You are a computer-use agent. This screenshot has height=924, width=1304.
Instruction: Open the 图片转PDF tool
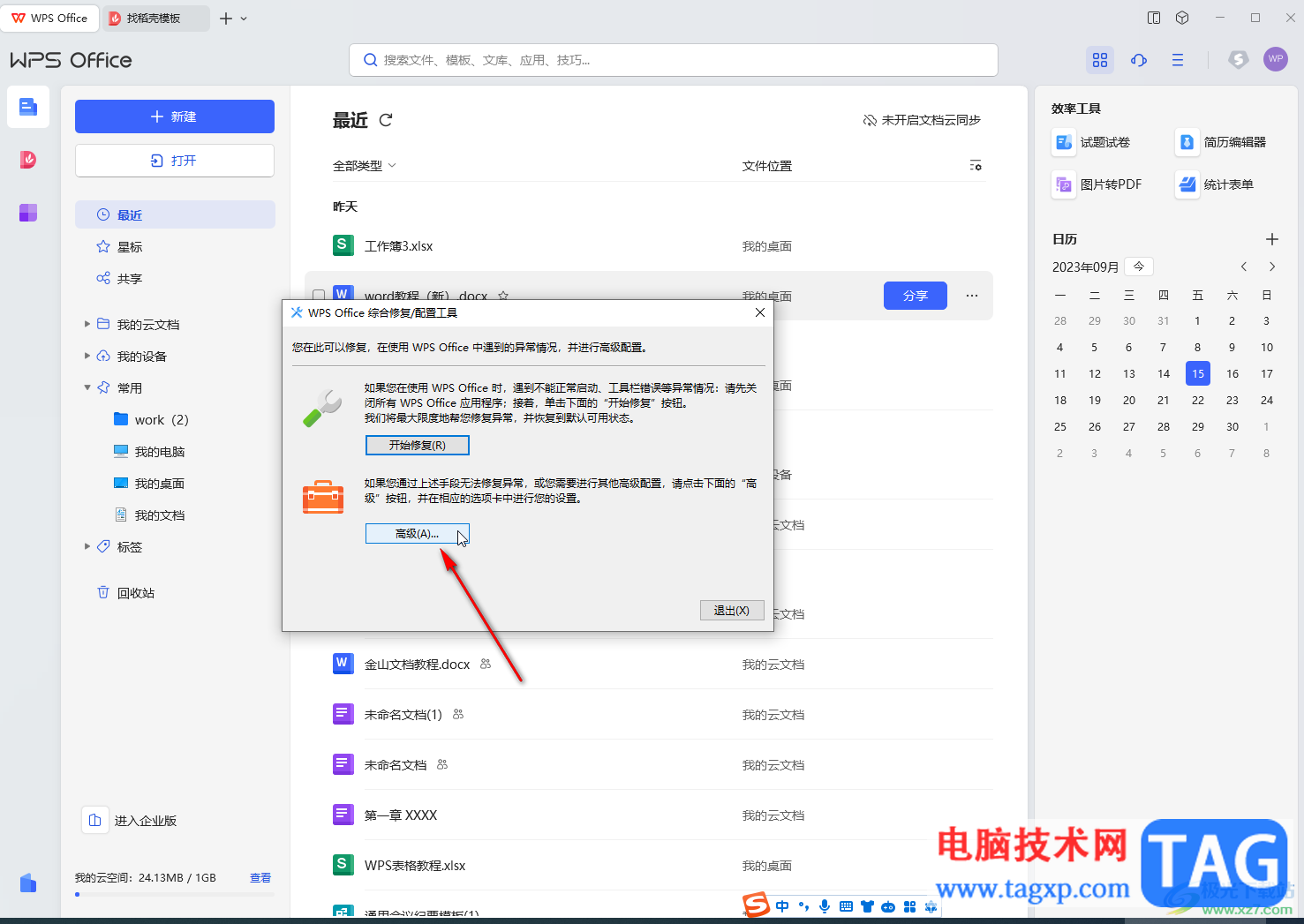coord(1097,184)
